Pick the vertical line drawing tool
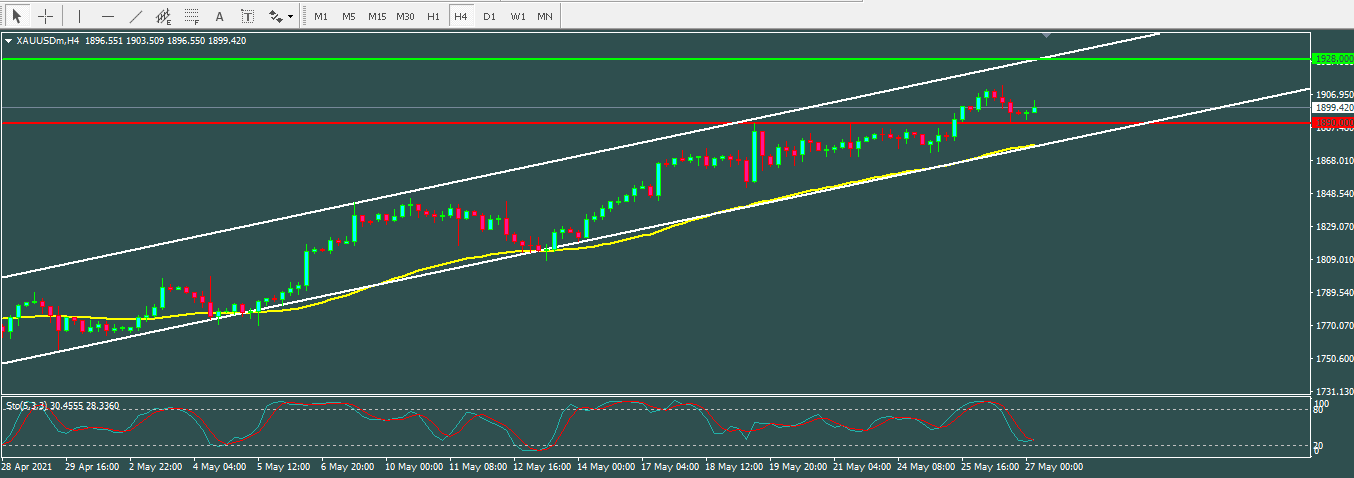This screenshot has width=1354, height=478. point(79,16)
